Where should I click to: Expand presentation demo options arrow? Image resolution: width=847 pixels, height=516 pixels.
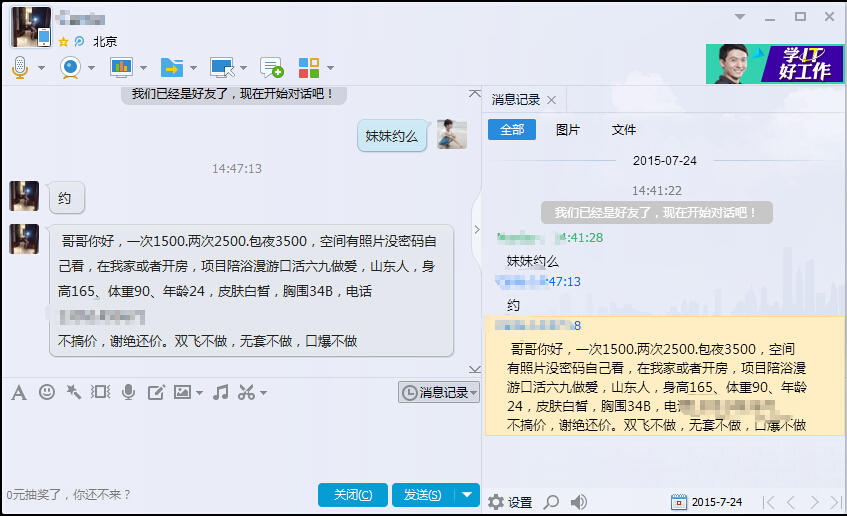coord(143,68)
